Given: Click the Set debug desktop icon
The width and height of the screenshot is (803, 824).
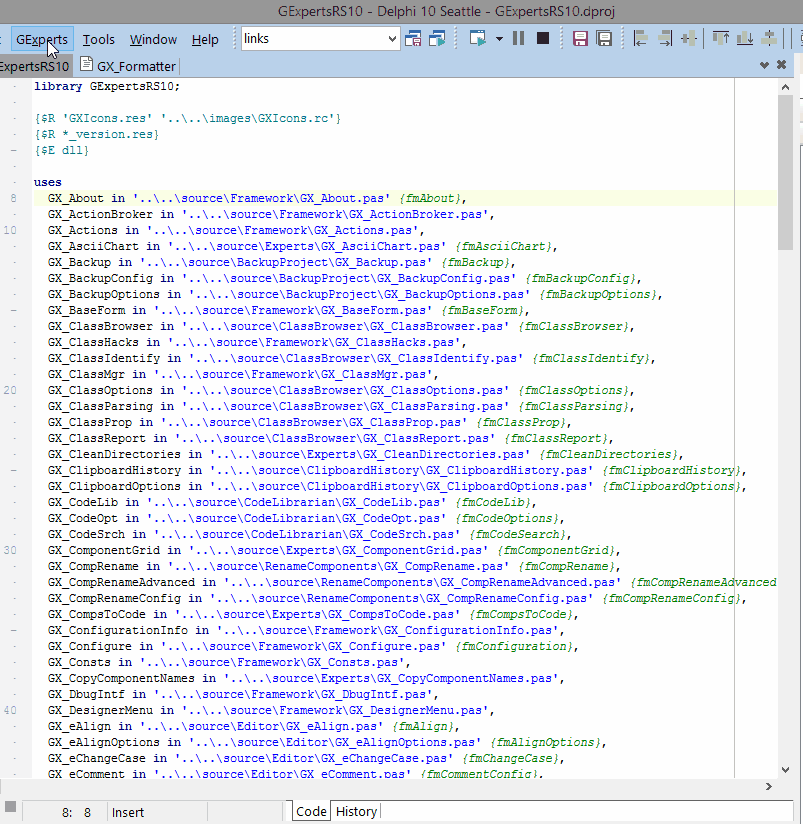Looking at the screenshot, I should coord(437,39).
